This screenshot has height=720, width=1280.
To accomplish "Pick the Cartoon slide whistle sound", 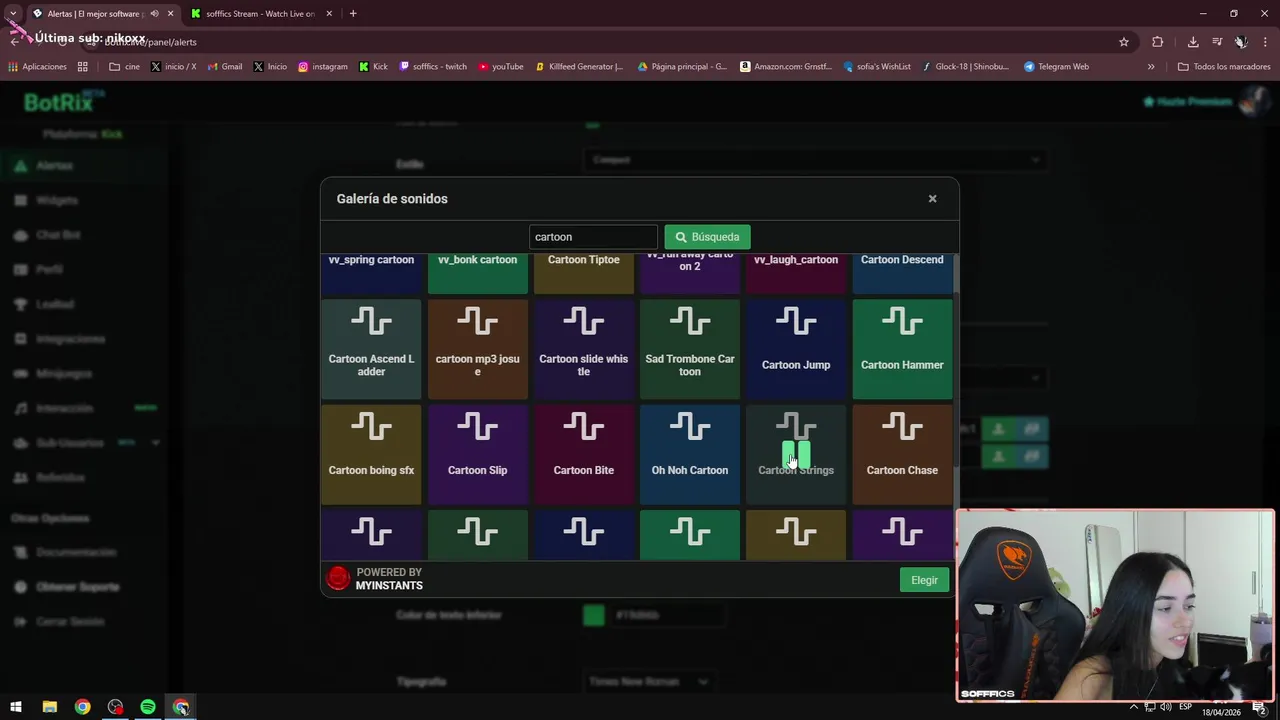I will pos(583,349).
